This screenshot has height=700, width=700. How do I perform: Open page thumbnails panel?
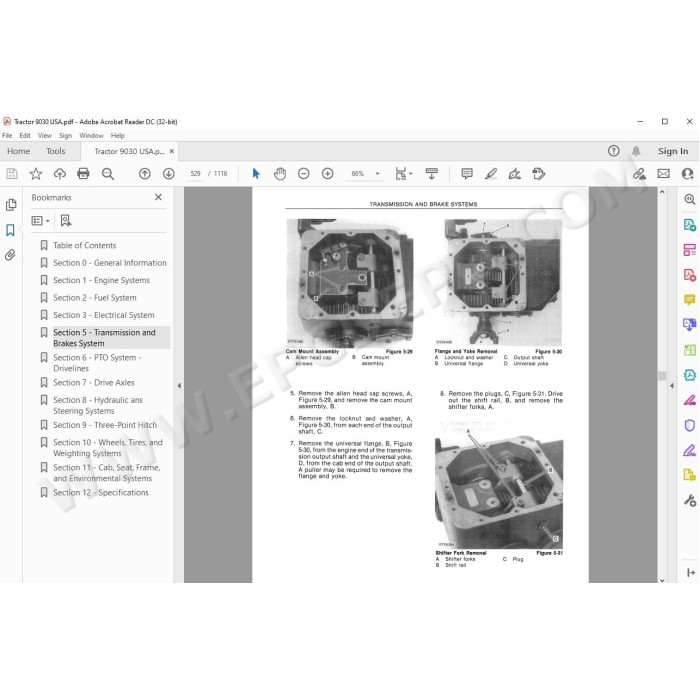[x=11, y=204]
